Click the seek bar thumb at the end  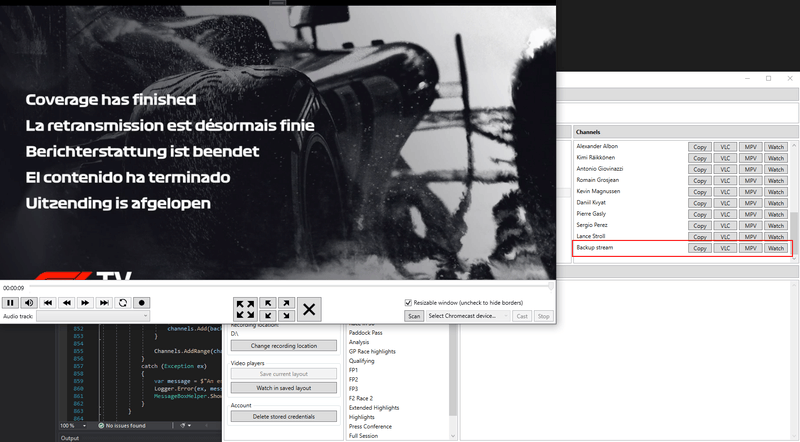click(551, 287)
